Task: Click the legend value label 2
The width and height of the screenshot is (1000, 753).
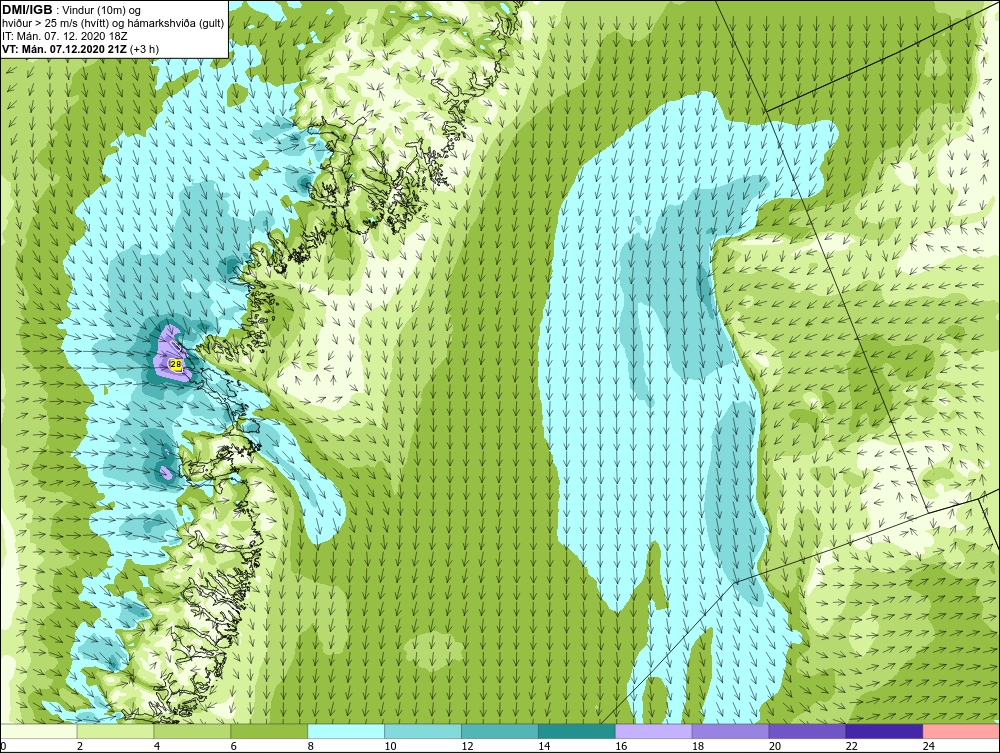Action: pyautogui.click(x=80, y=746)
